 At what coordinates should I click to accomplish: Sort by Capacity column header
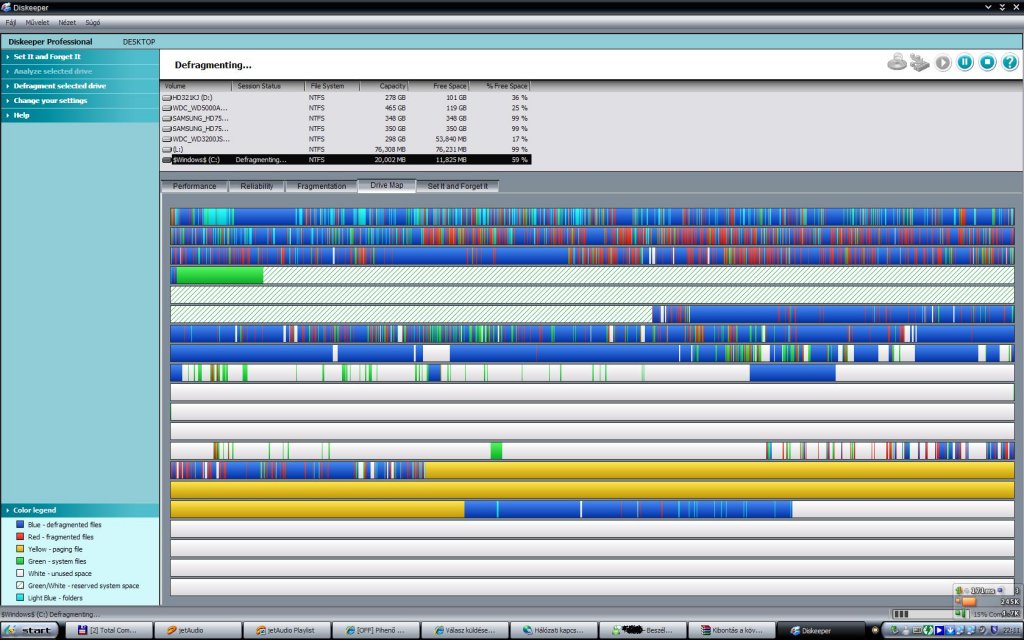pos(384,86)
